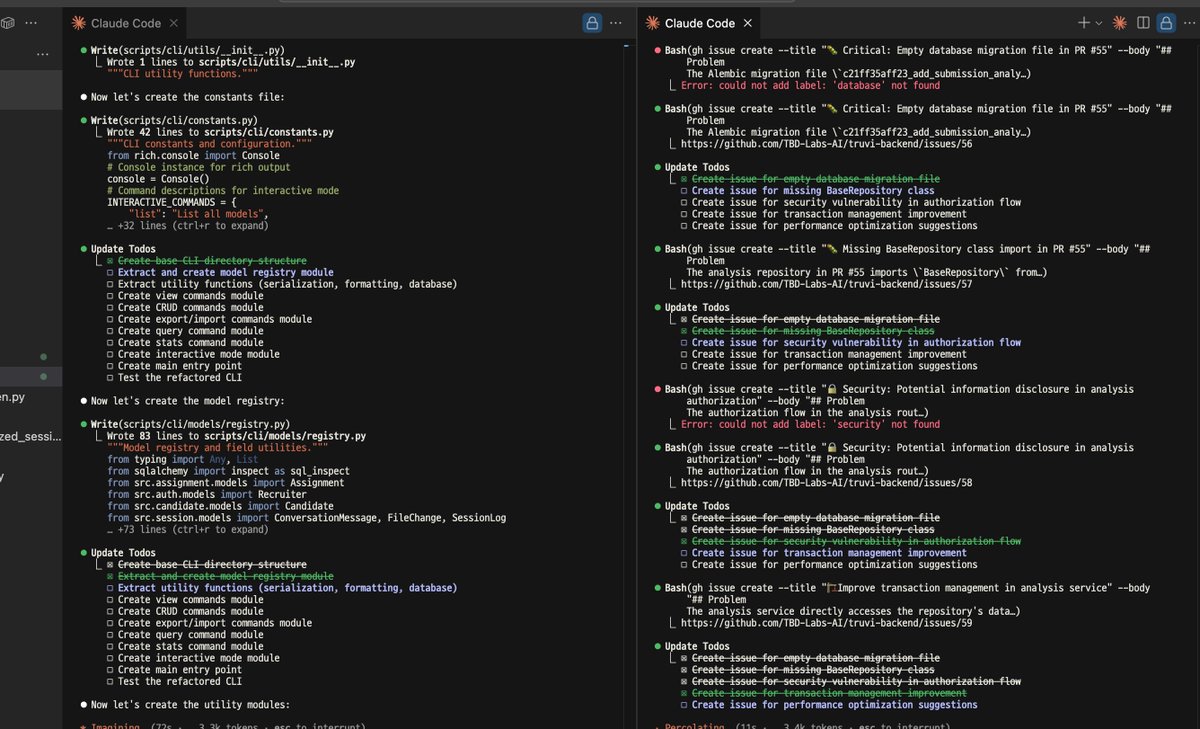Viewport: 1200px width, 729px height.
Task: Click 'The analysis repository in PR #55 imports' text
Action: pyautogui.click(x=866, y=272)
